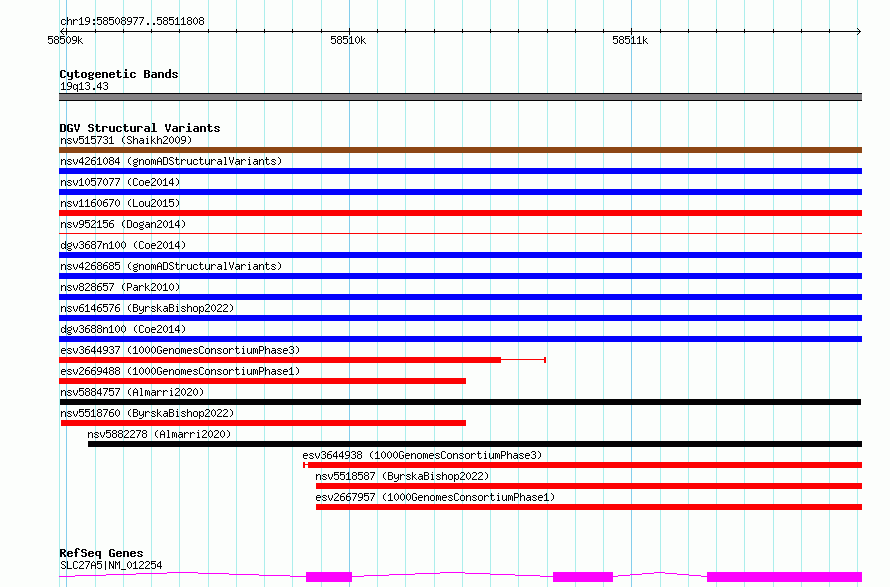Open nsv1160670 (Lou2015) variant label

click(x=120, y=203)
